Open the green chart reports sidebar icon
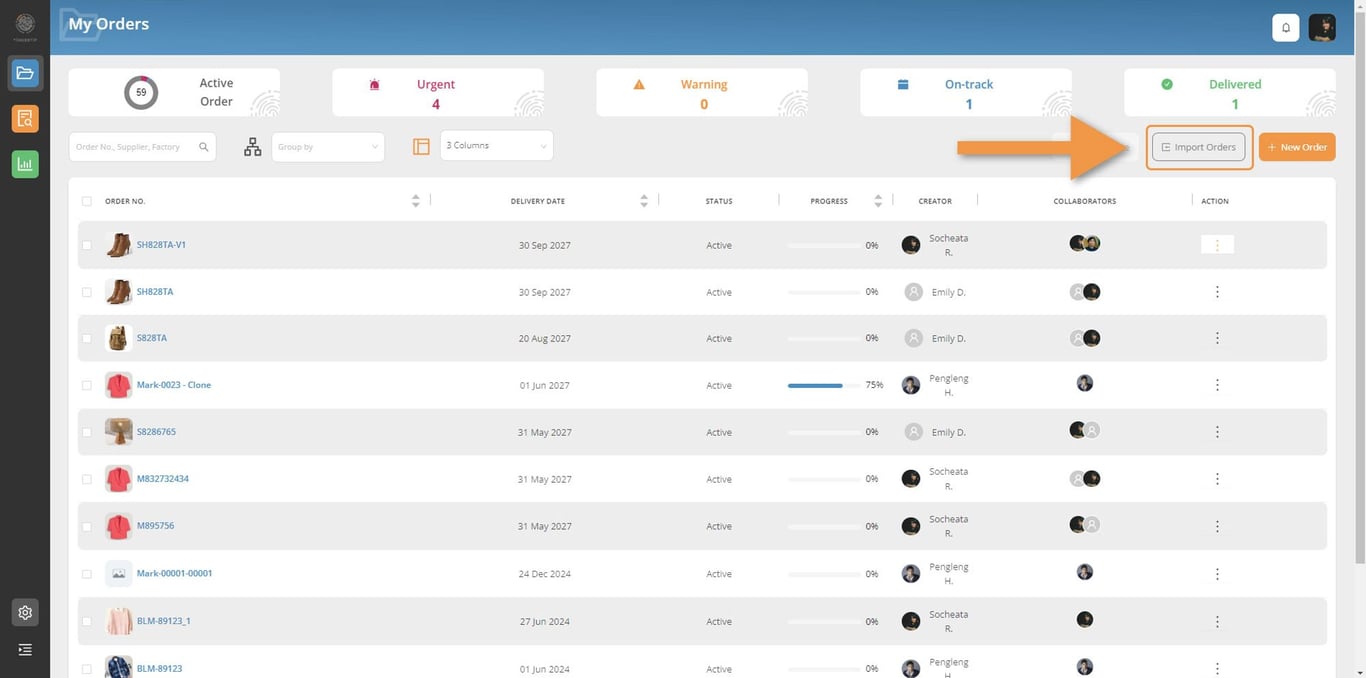The image size is (1366, 678). pos(25,164)
